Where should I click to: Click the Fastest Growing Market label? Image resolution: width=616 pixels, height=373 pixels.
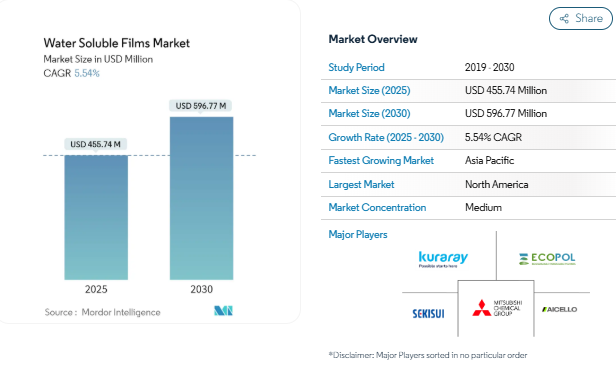tap(381, 160)
